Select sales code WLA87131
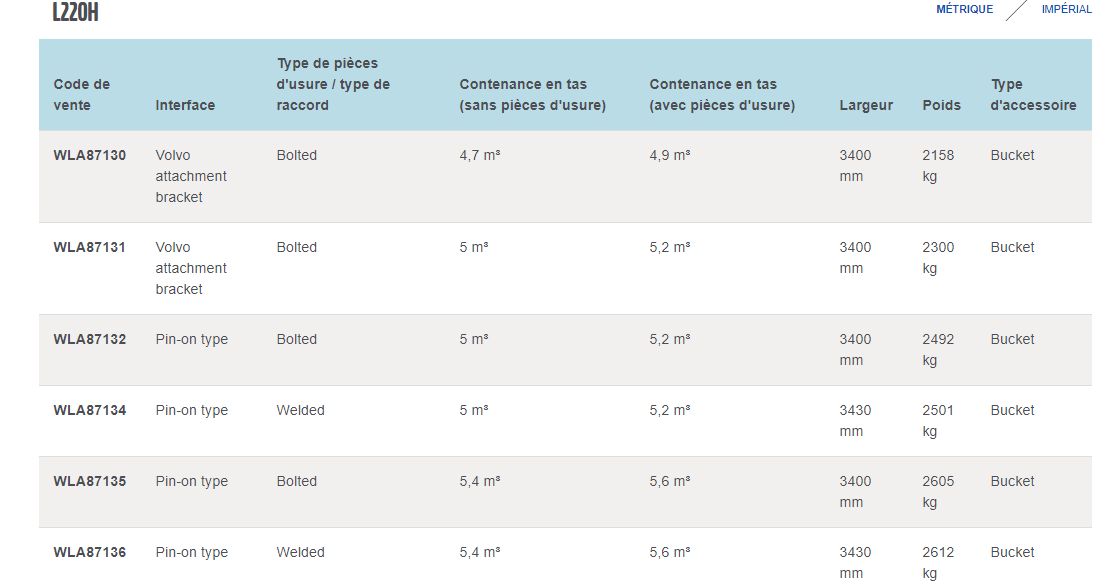Screen dimensions: 1109x584 click(x=90, y=247)
